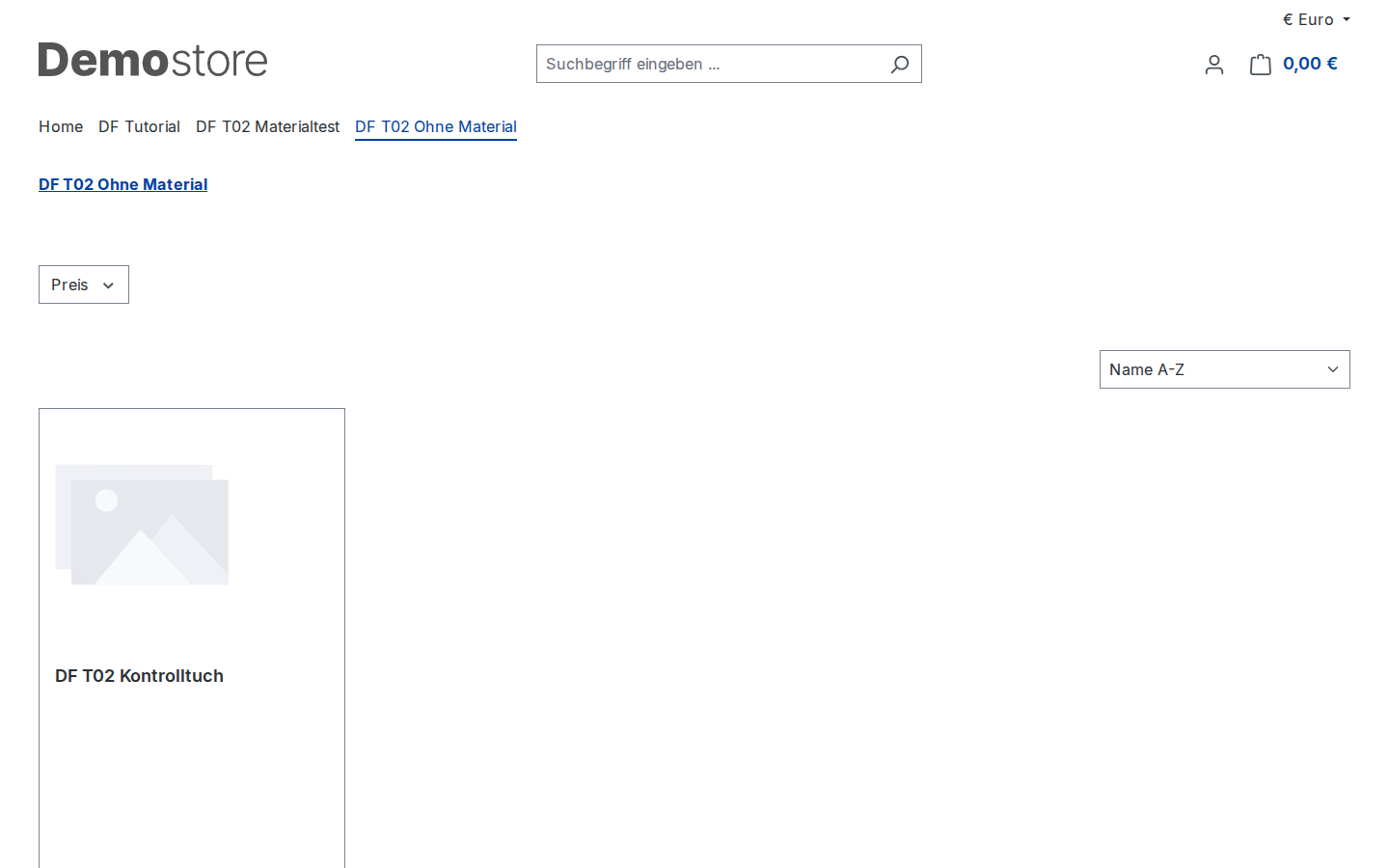Viewport: 1389px width, 868px height.
Task: Click the search magnifier icon
Action: (x=899, y=64)
